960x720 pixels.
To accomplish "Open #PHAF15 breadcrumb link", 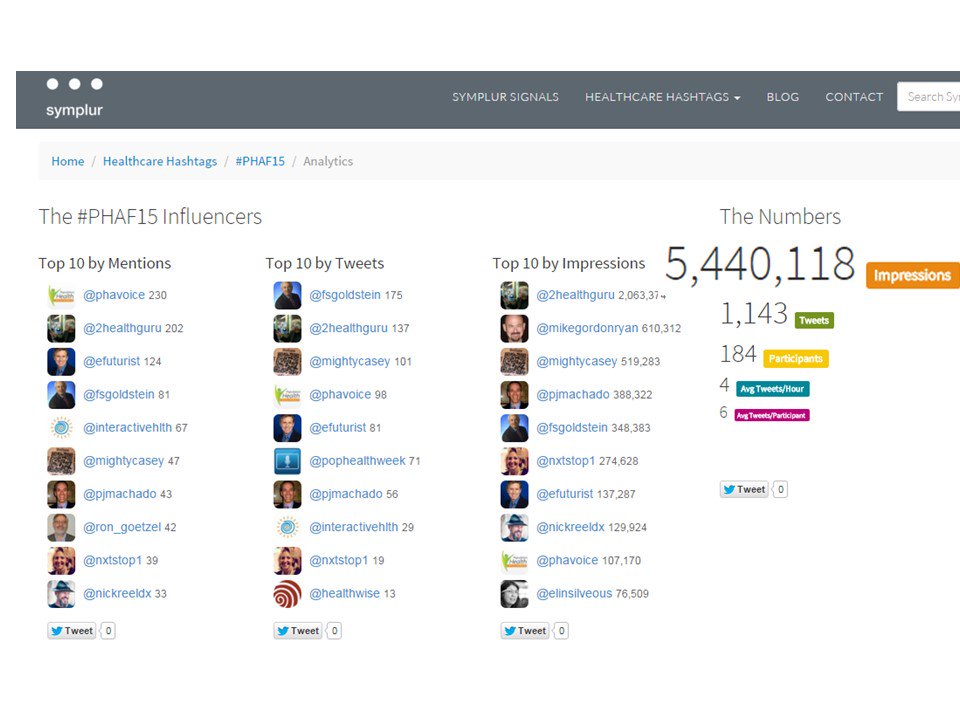I will [x=260, y=161].
